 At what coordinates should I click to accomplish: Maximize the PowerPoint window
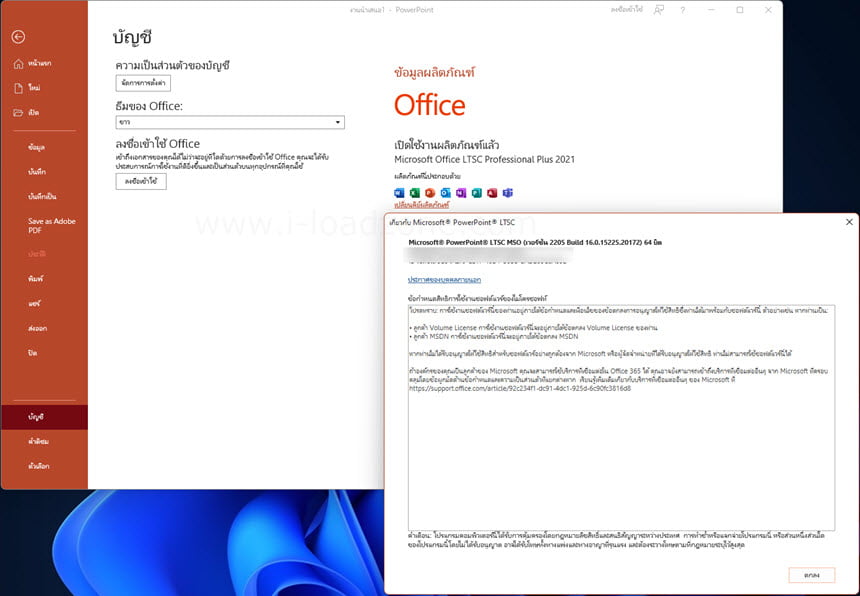[x=740, y=10]
